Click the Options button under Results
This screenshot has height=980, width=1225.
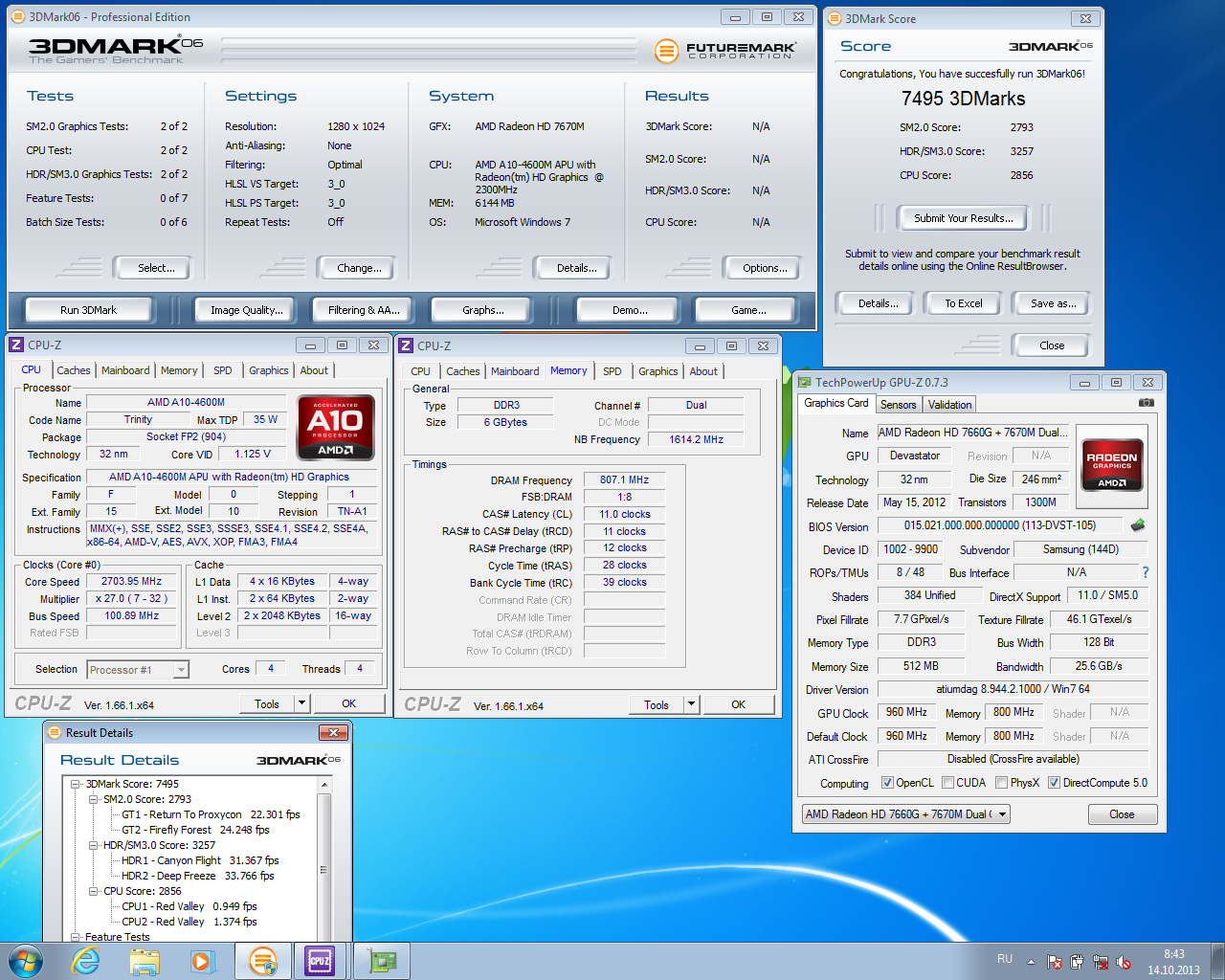click(x=765, y=268)
